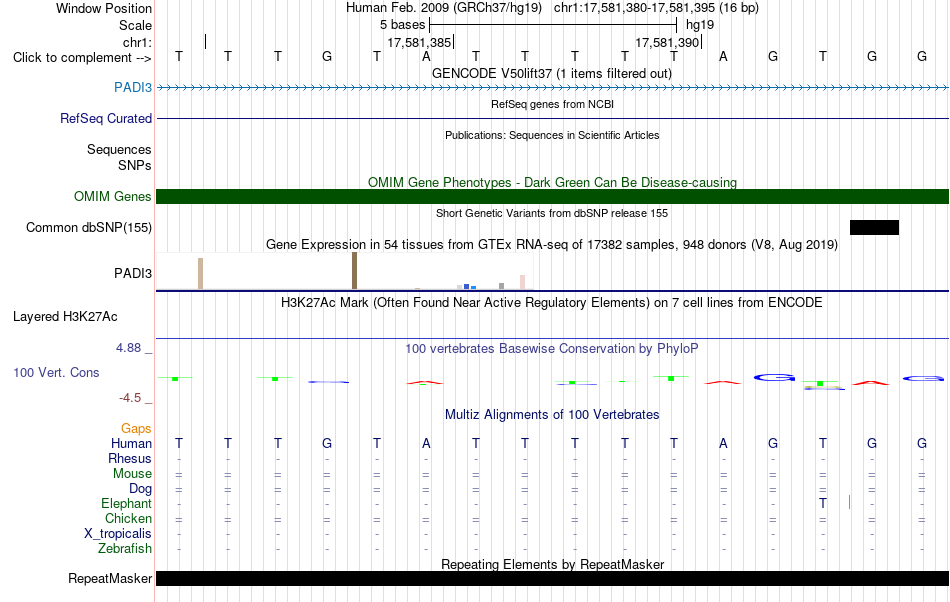
Task: Click the blue PADI3 GENCODE gene label
Action: pyautogui.click(x=133, y=88)
